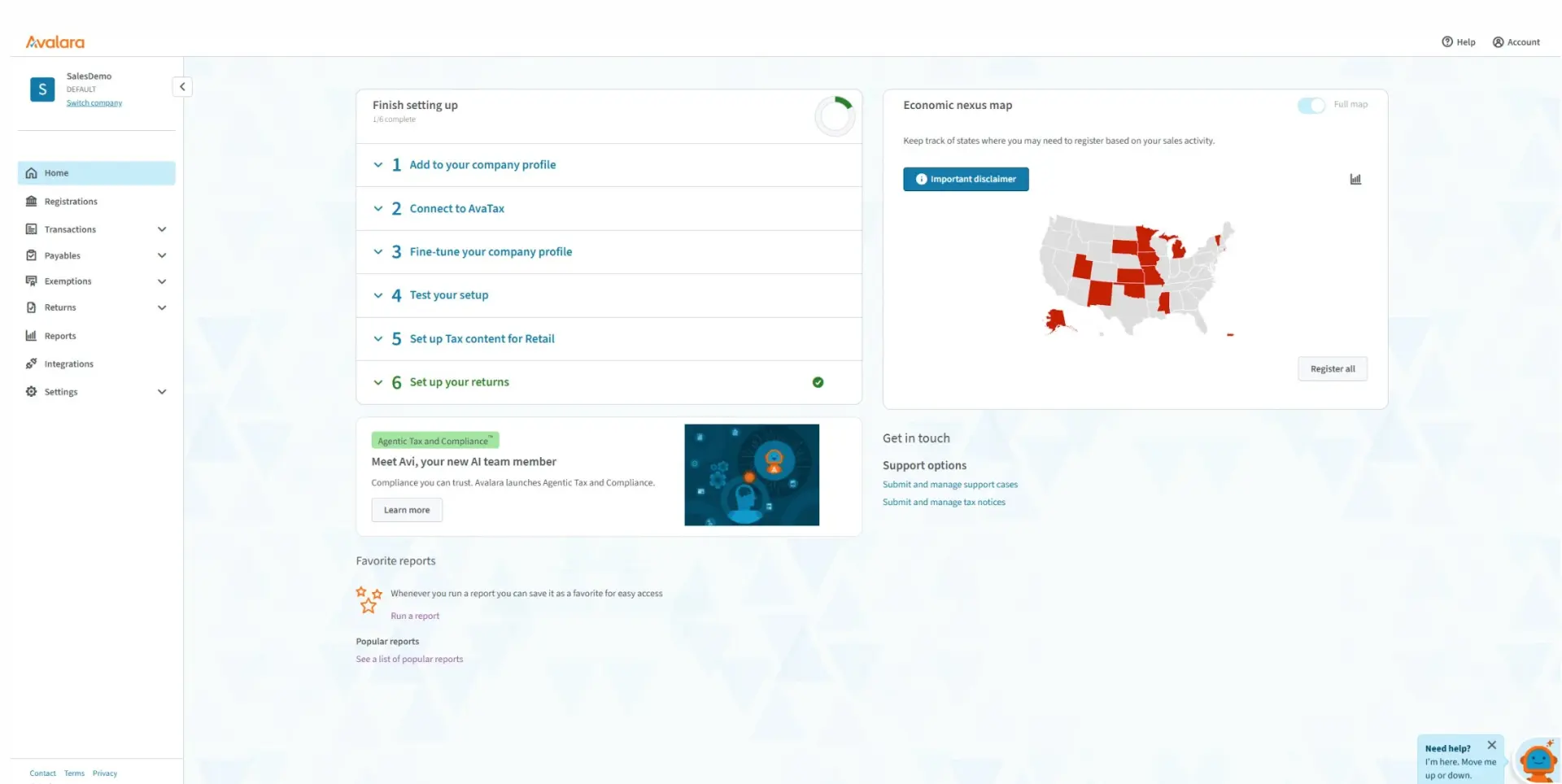This screenshot has height=784, width=1562.
Task: Click the Reports bar chart icon
Action: (x=31, y=335)
